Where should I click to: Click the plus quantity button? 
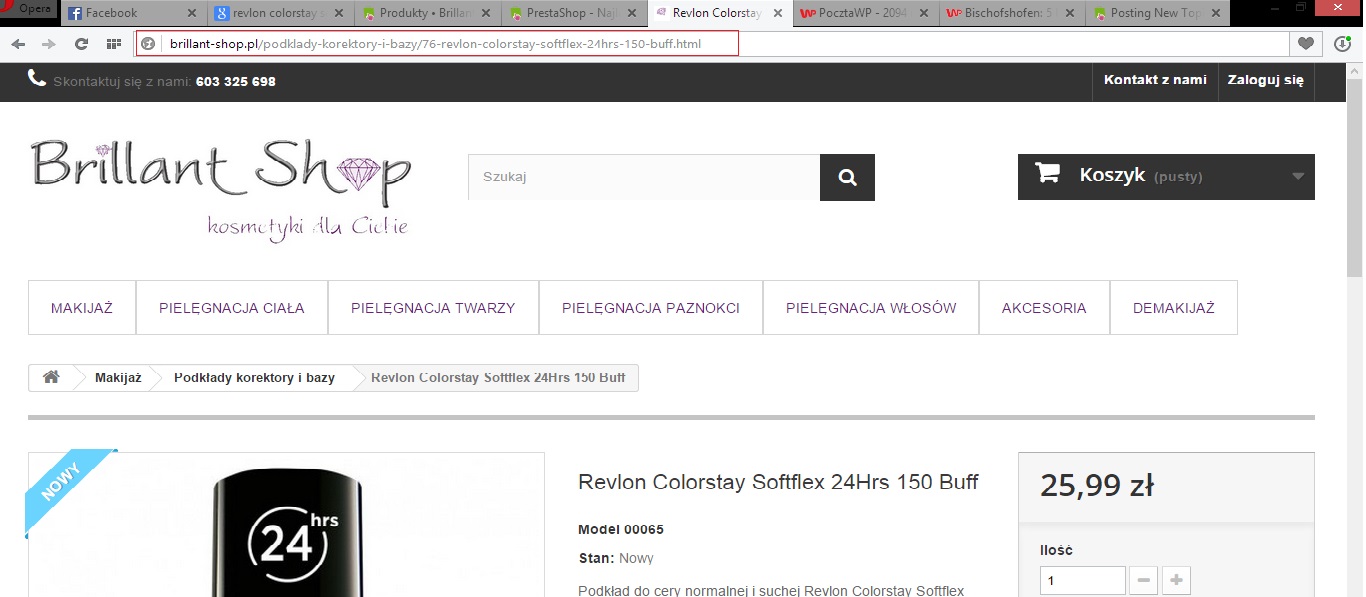[1176, 580]
